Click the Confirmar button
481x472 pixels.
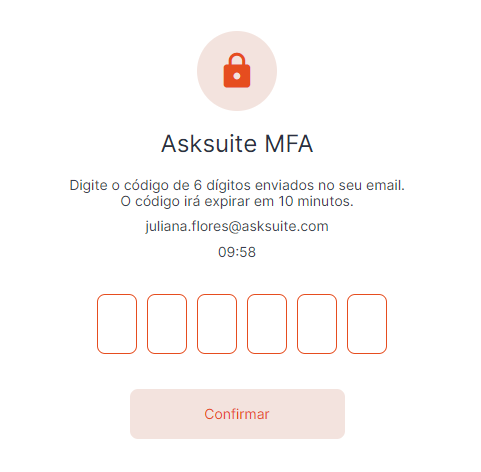click(x=237, y=414)
